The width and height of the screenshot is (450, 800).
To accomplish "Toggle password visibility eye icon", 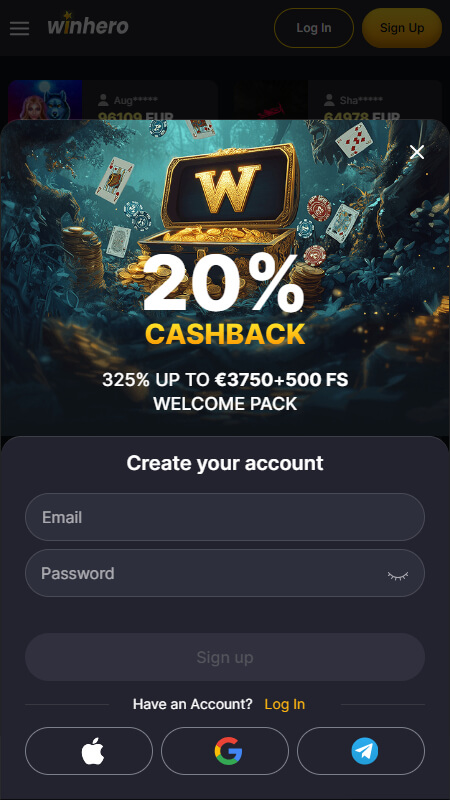I will (x=398, y=575).
